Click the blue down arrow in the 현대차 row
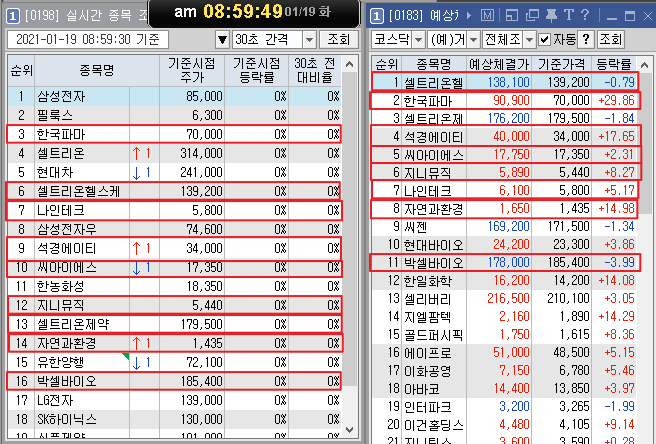 pyautogui.click(x=136, y=172)
